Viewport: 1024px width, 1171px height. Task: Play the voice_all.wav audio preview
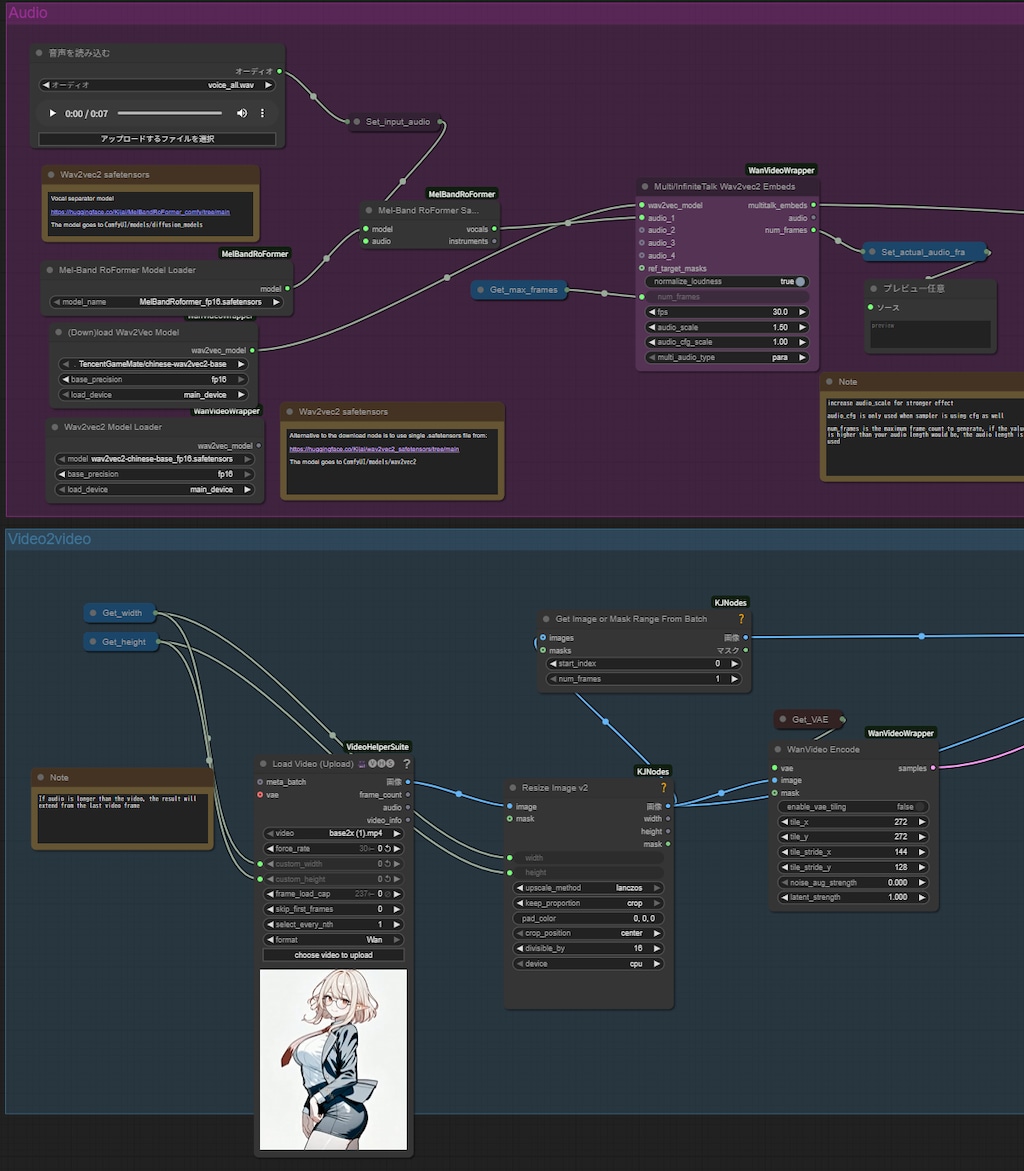53,113
